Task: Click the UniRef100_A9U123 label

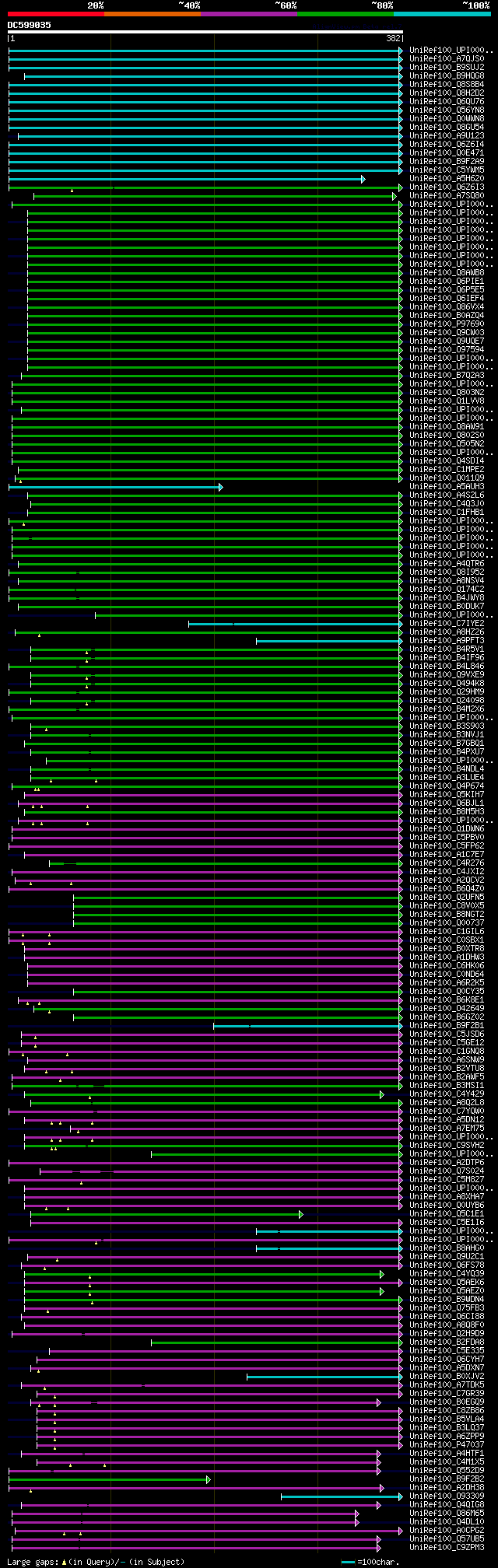Action: [x=447, y=135]
